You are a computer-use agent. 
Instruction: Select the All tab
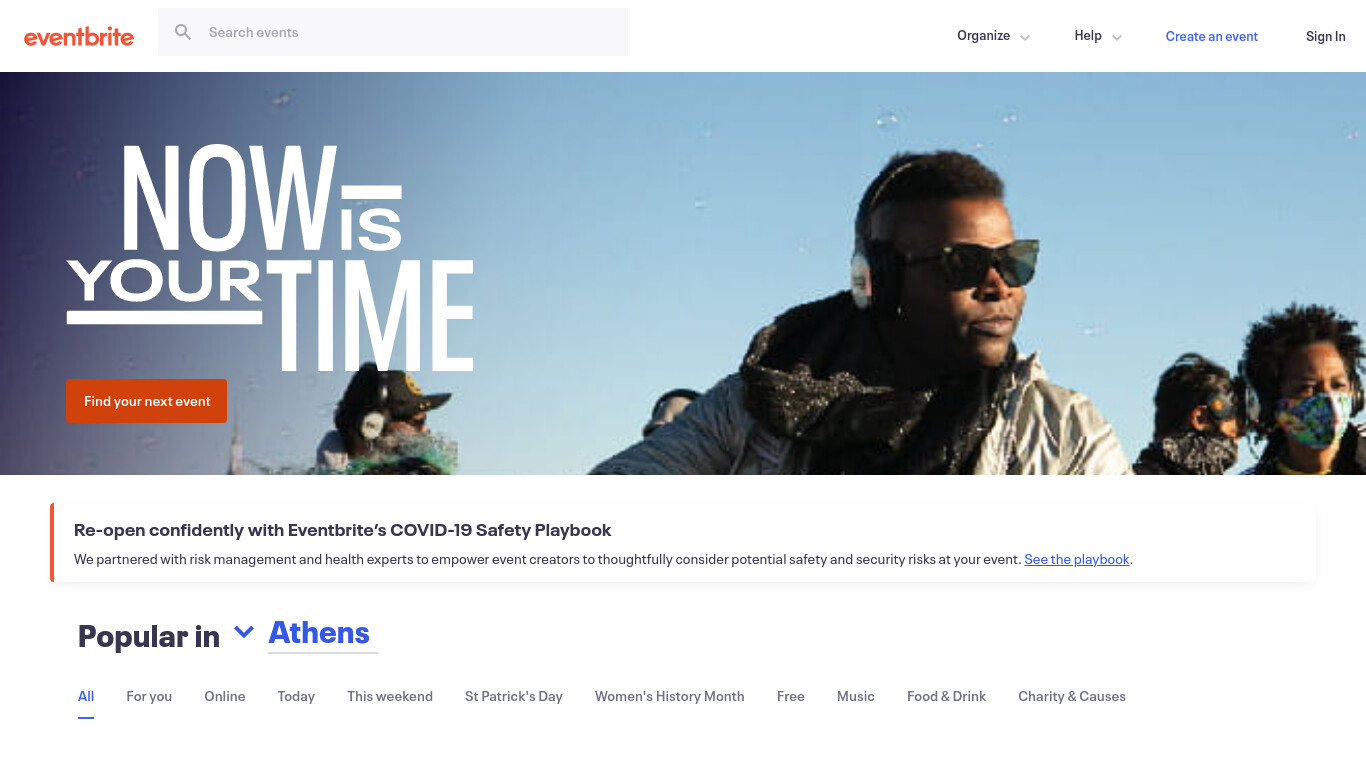pos(86,696)
